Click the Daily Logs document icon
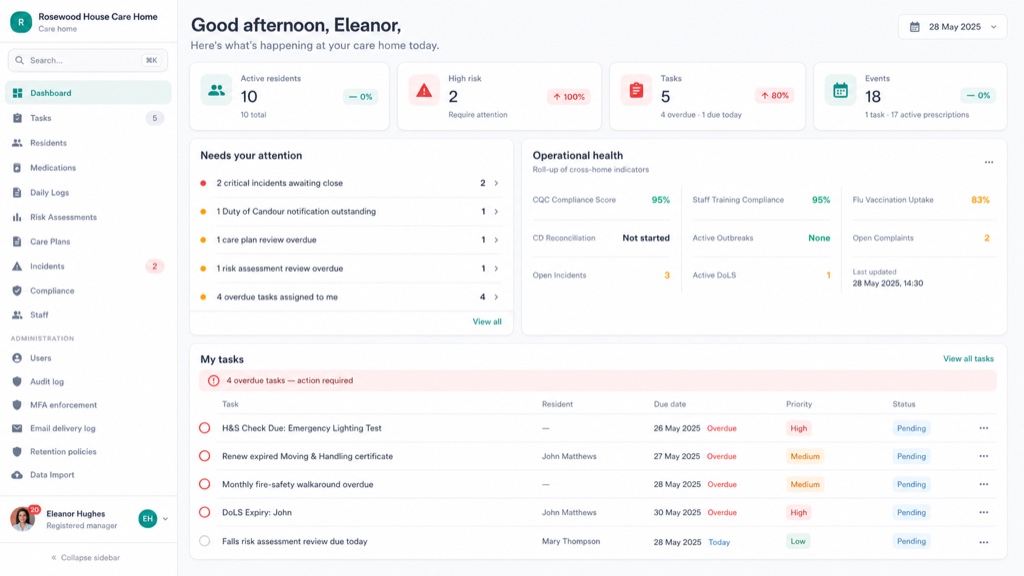1024x576 pixels. [18, 193]
